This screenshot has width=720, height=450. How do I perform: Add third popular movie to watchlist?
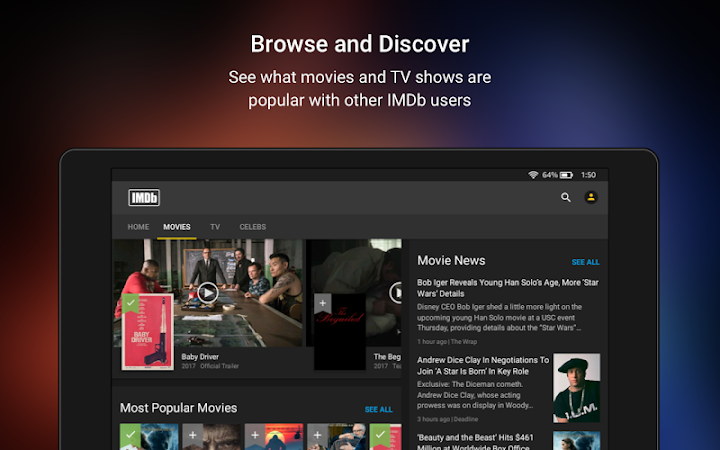pyautogui.click(x=255, y=434)
